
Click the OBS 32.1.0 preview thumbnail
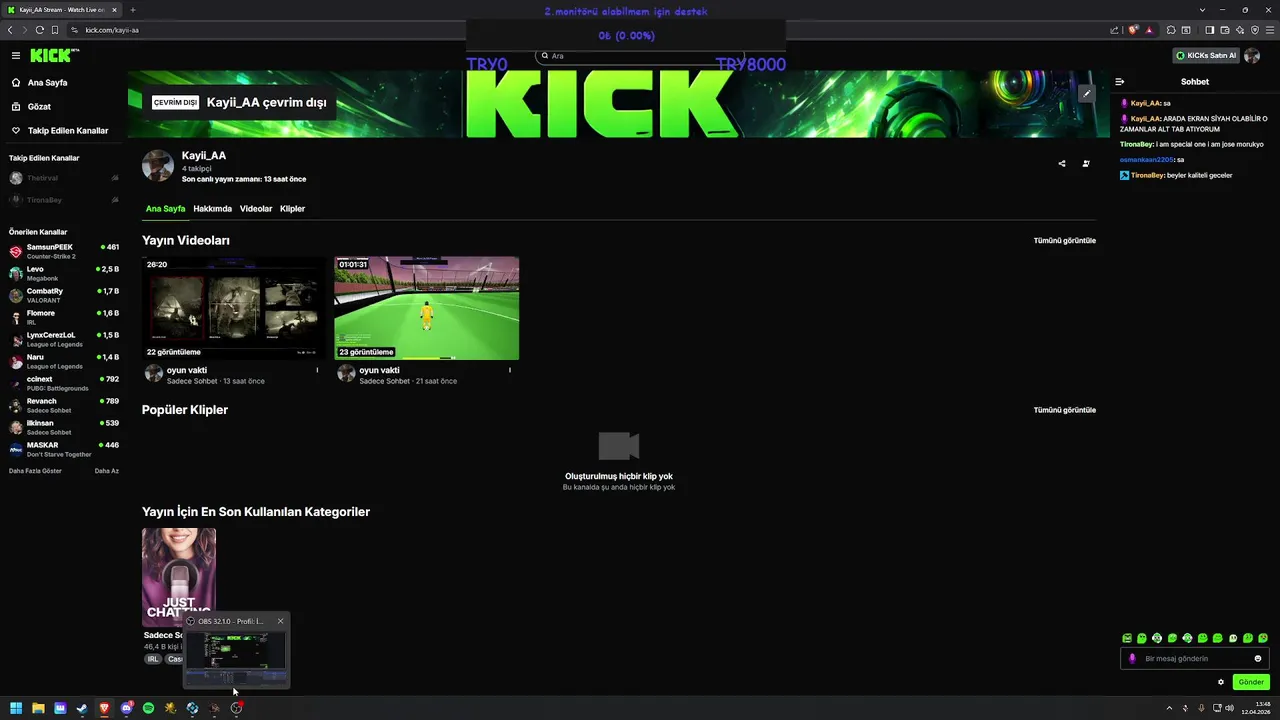click(236, 656)
